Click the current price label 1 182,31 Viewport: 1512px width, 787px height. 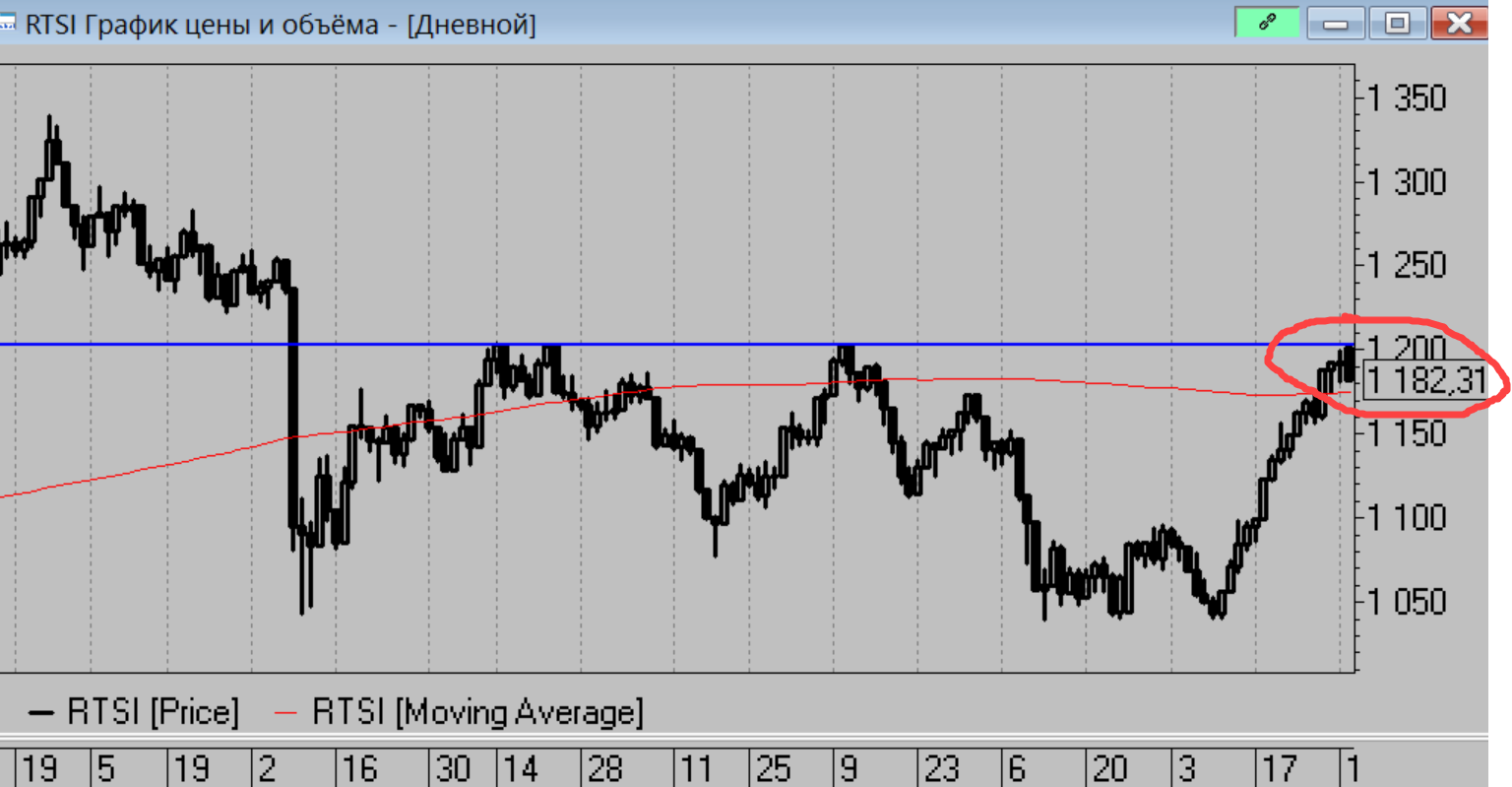[x=1425, y=380]
